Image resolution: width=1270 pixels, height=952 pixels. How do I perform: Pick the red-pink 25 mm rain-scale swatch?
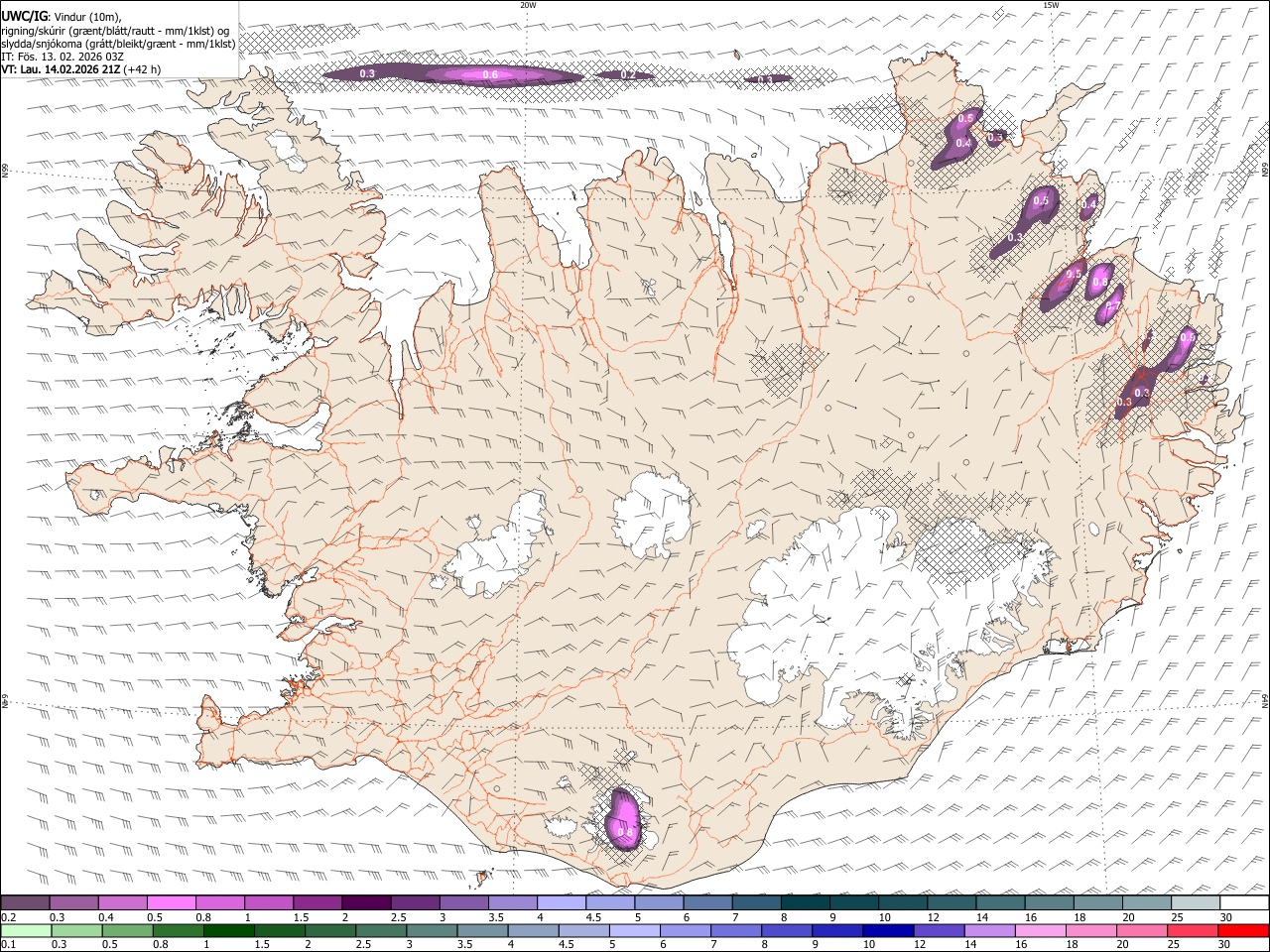click(x=1192, y=930)
